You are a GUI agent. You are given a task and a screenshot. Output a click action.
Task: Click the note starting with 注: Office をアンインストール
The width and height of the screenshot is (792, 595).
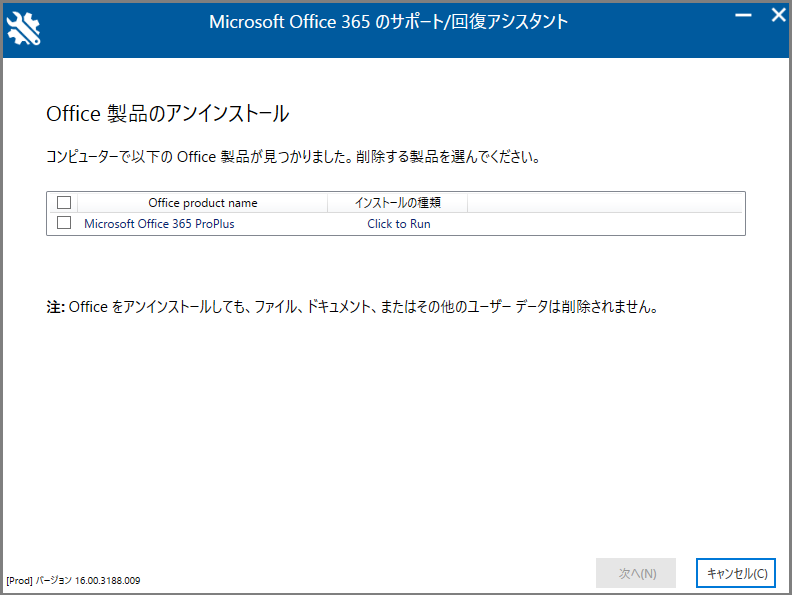(x=352, y=307)
